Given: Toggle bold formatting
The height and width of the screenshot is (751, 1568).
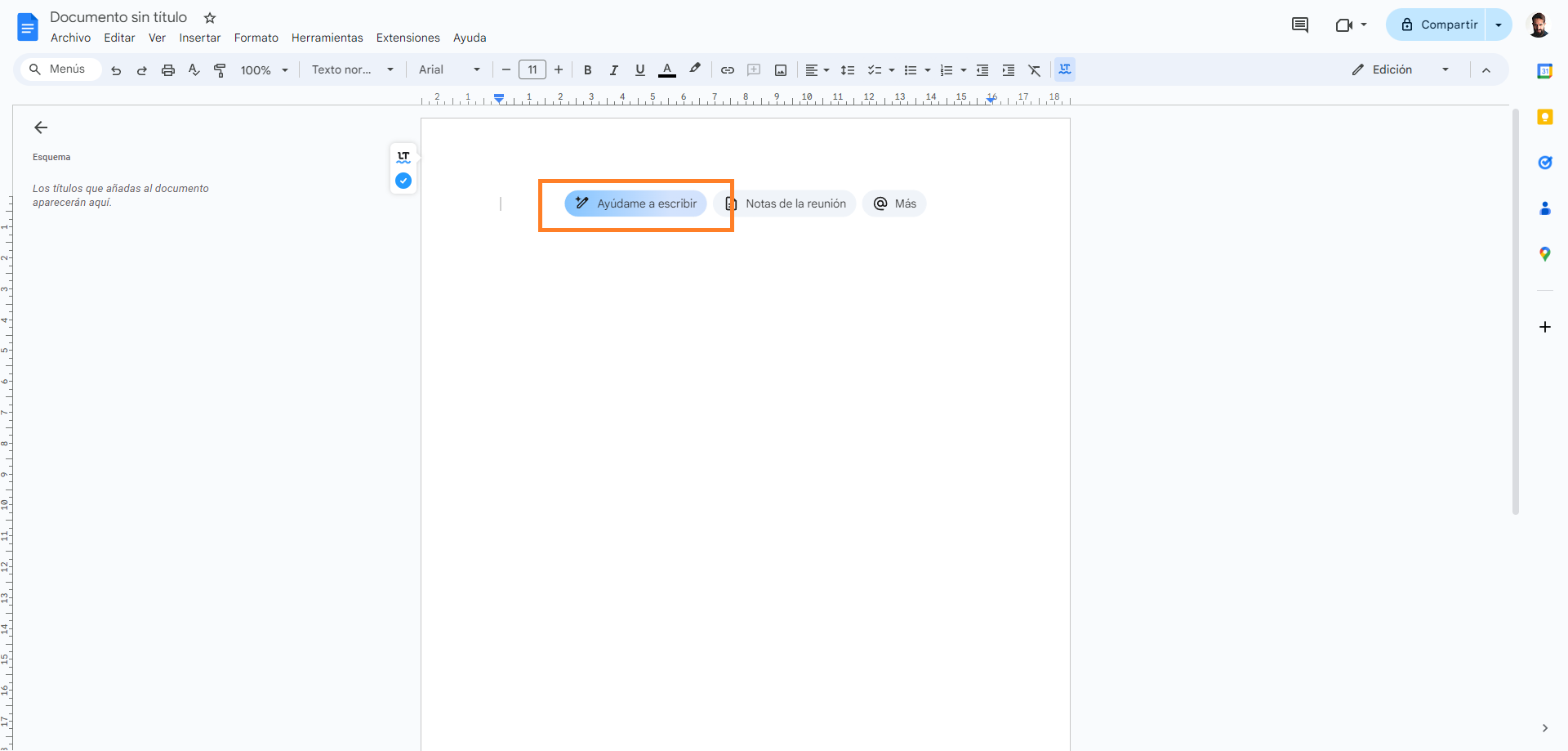Looking at the screenshot, I should coord(587,70).
